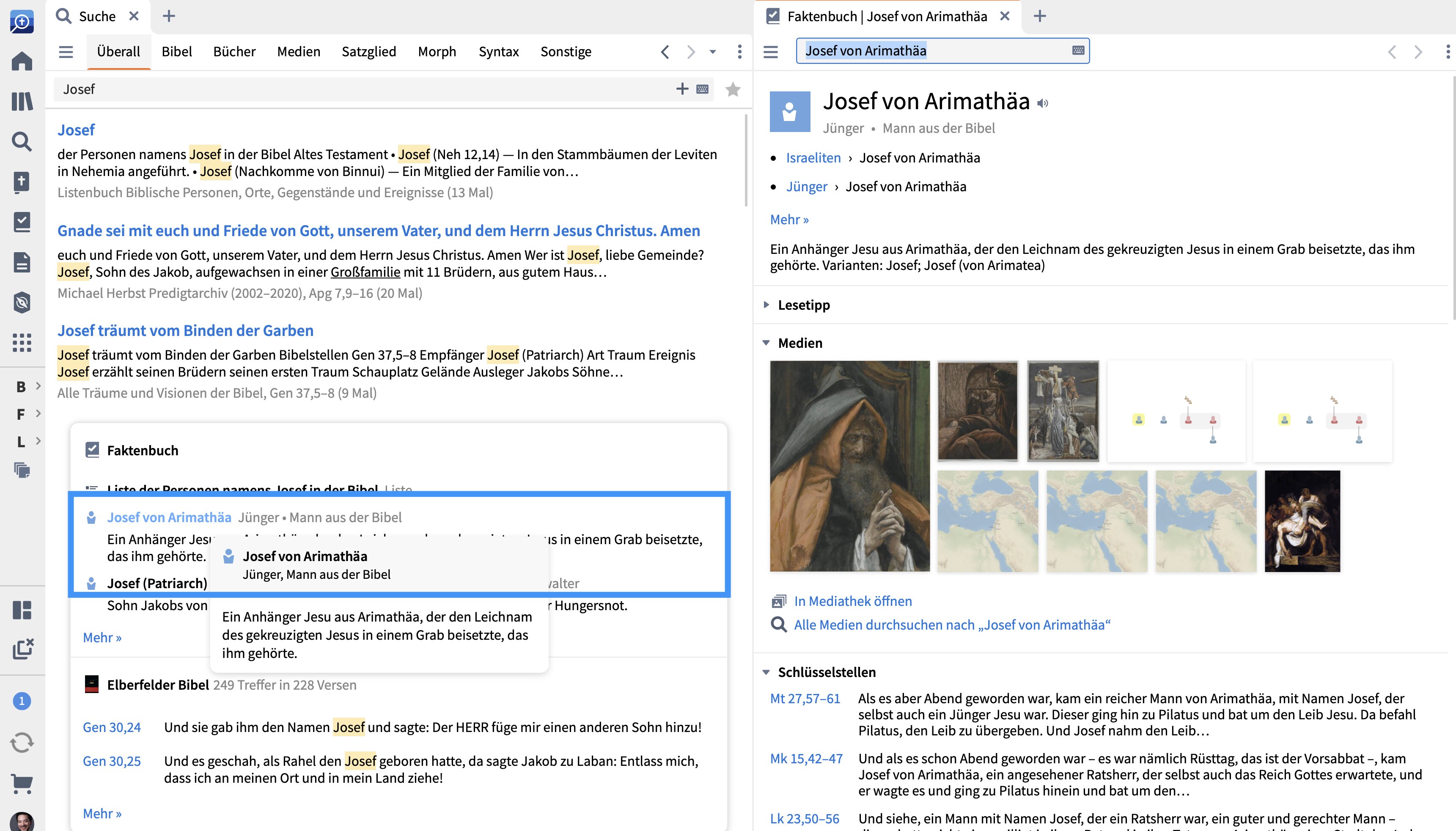Screen dimensions: 1456x831
Task: Open the Home dashboard from the sidebar
Action: 22,61
